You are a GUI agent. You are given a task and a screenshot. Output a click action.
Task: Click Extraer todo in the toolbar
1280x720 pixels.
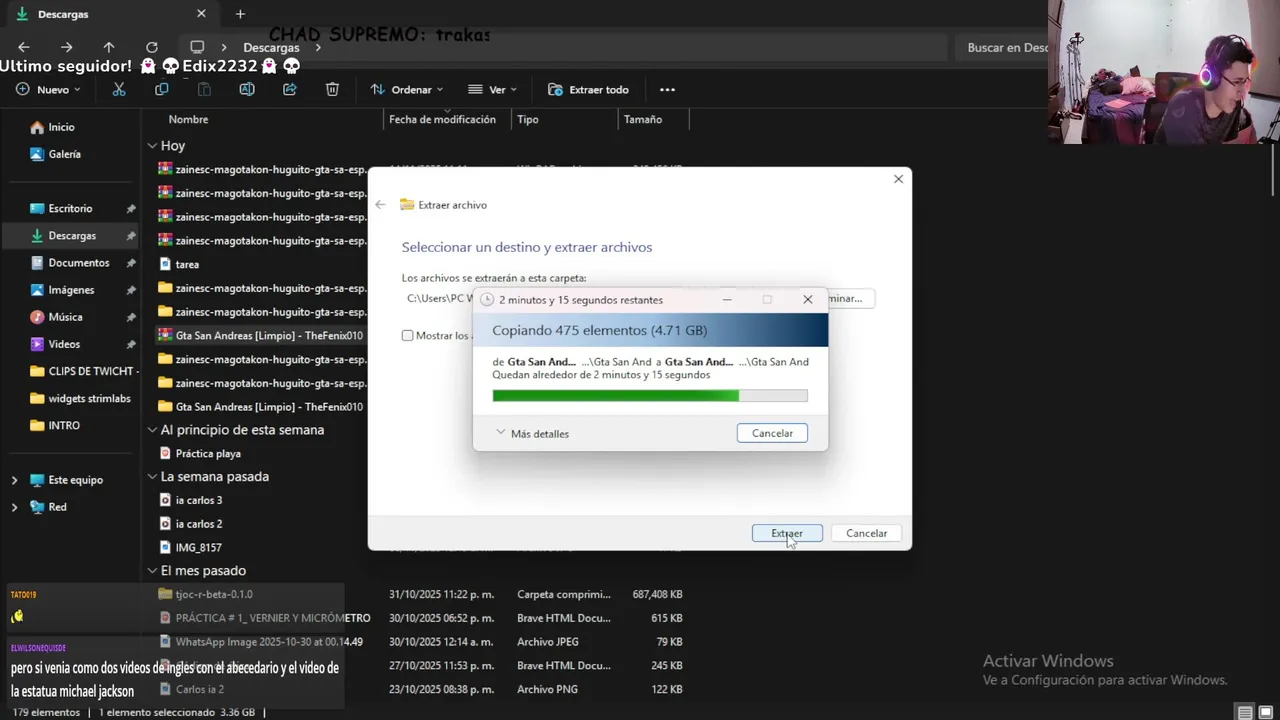coord(588,89)
